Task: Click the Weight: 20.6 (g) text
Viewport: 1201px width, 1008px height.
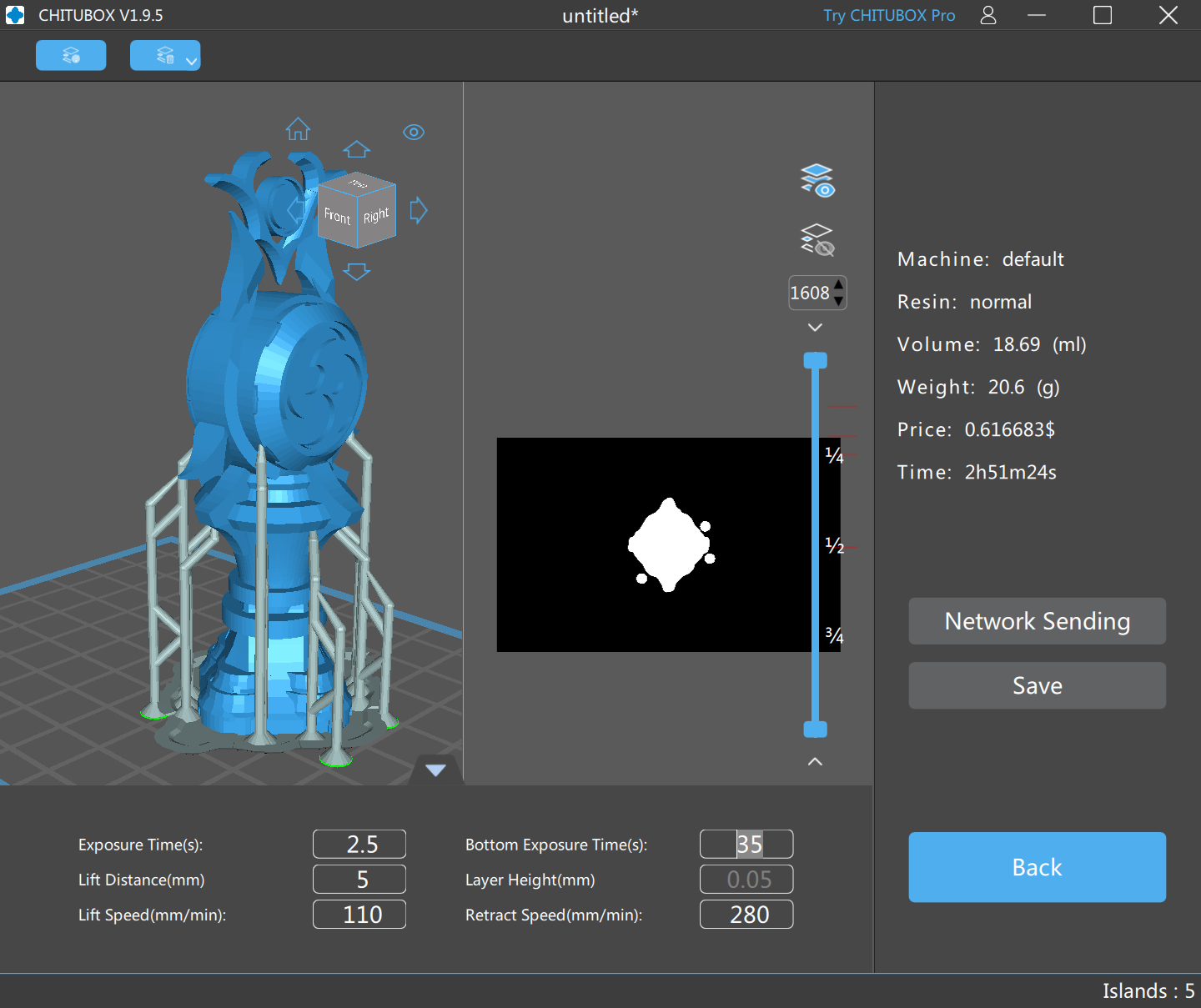Action: [978, 387]
